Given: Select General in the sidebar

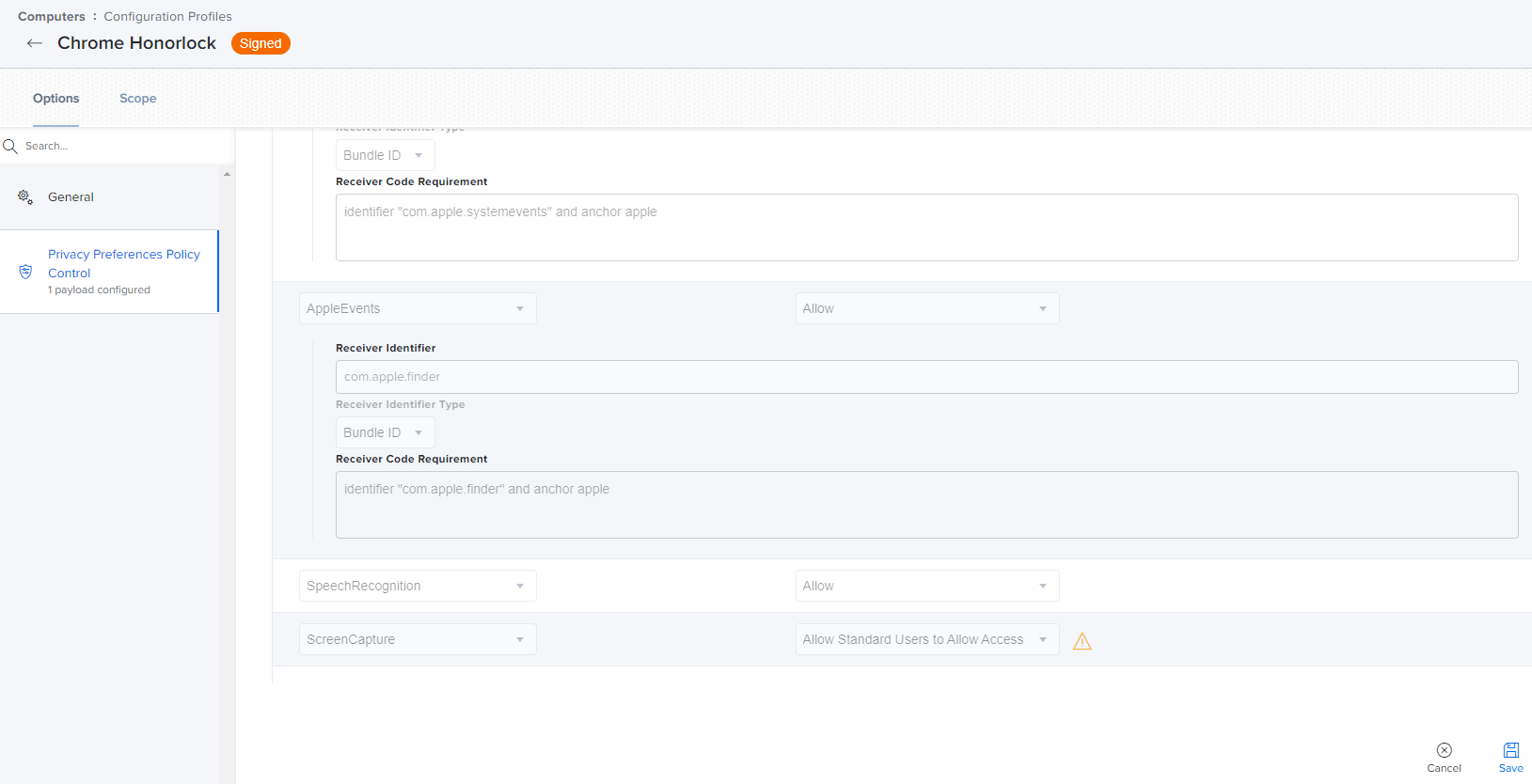Looking at the screenshot, I should pyautogui.click(x=109, y=197).
